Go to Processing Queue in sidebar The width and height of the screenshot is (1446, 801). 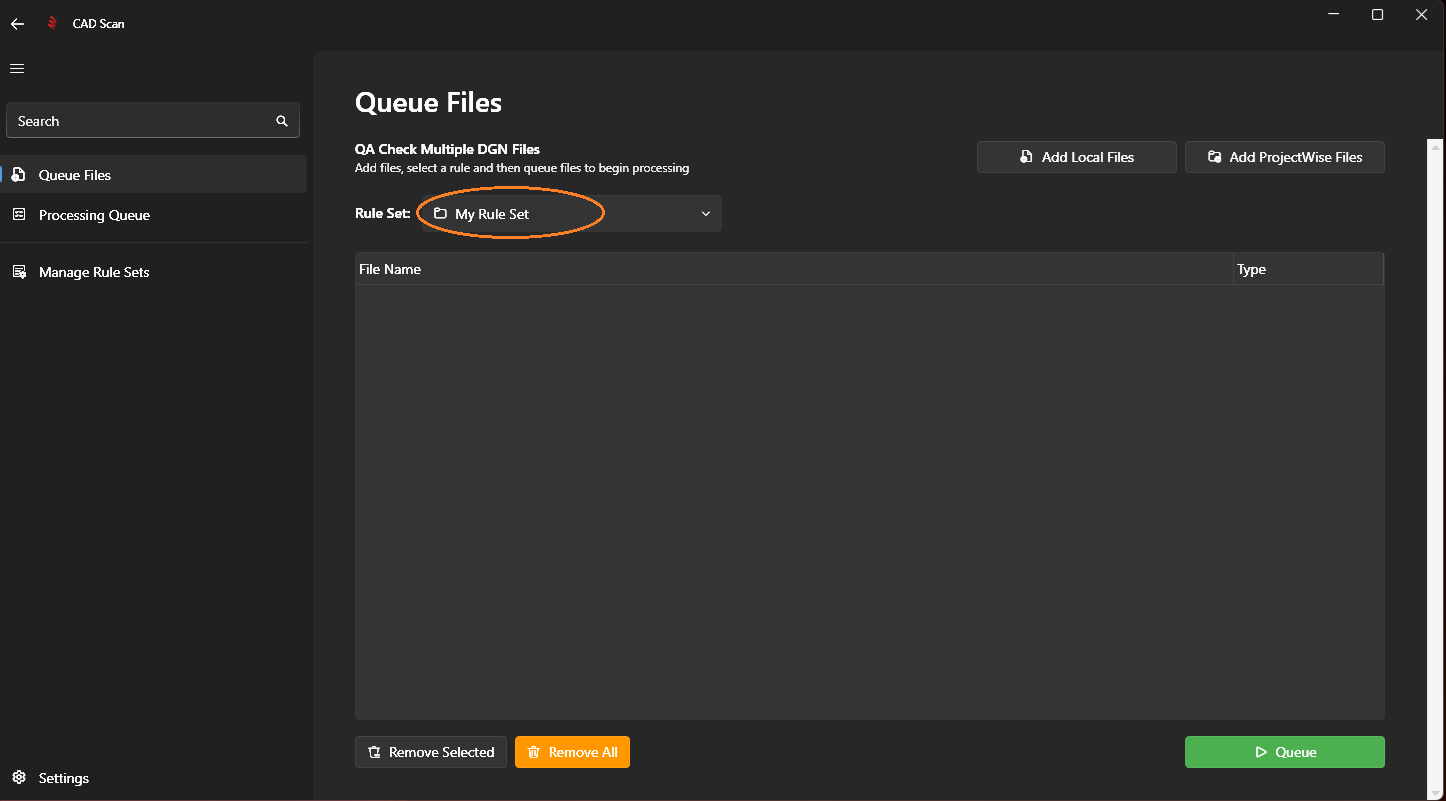[x=94, y=215]
